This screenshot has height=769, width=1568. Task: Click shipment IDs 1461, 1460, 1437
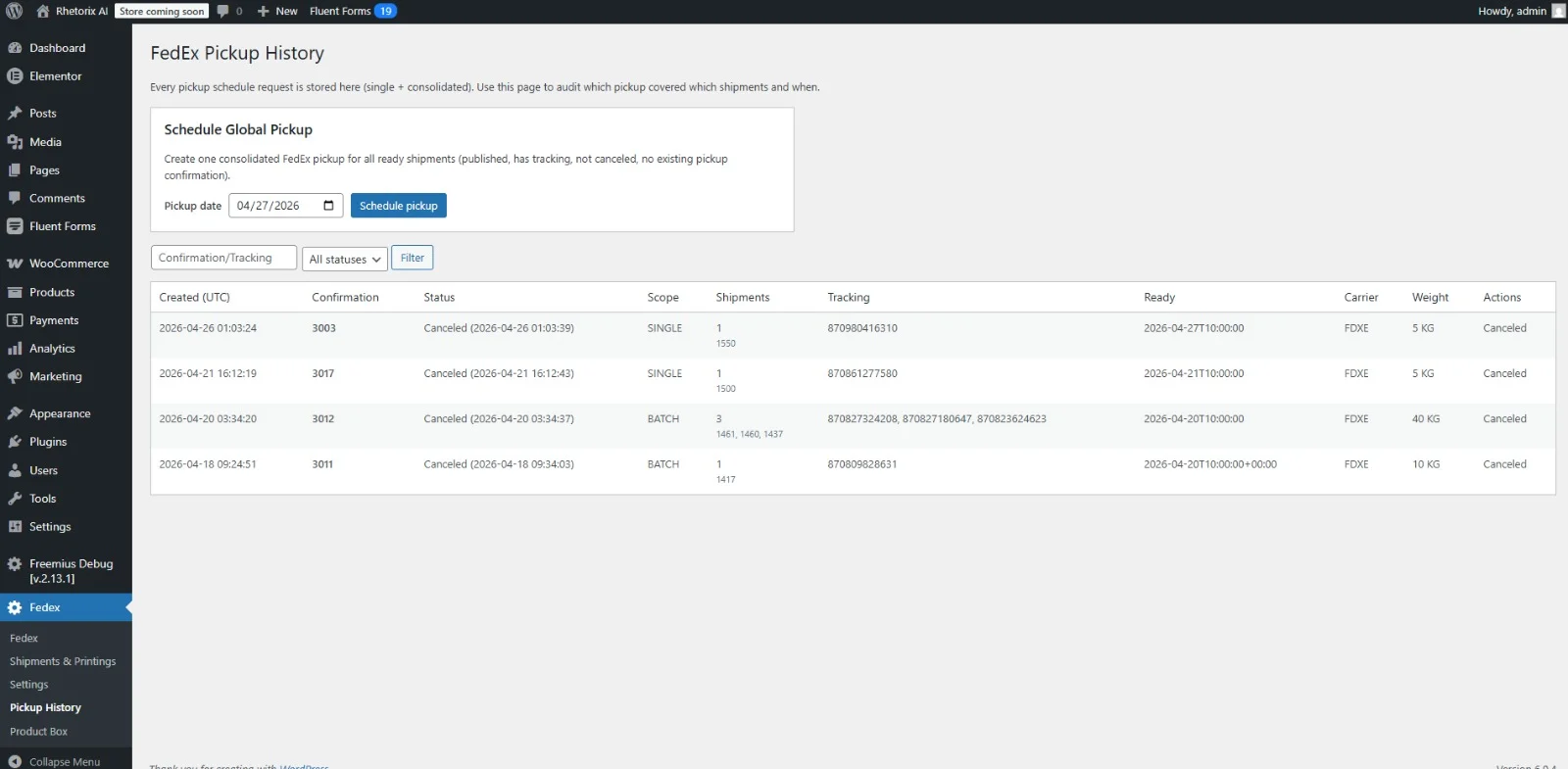click(x=750, y=434)
